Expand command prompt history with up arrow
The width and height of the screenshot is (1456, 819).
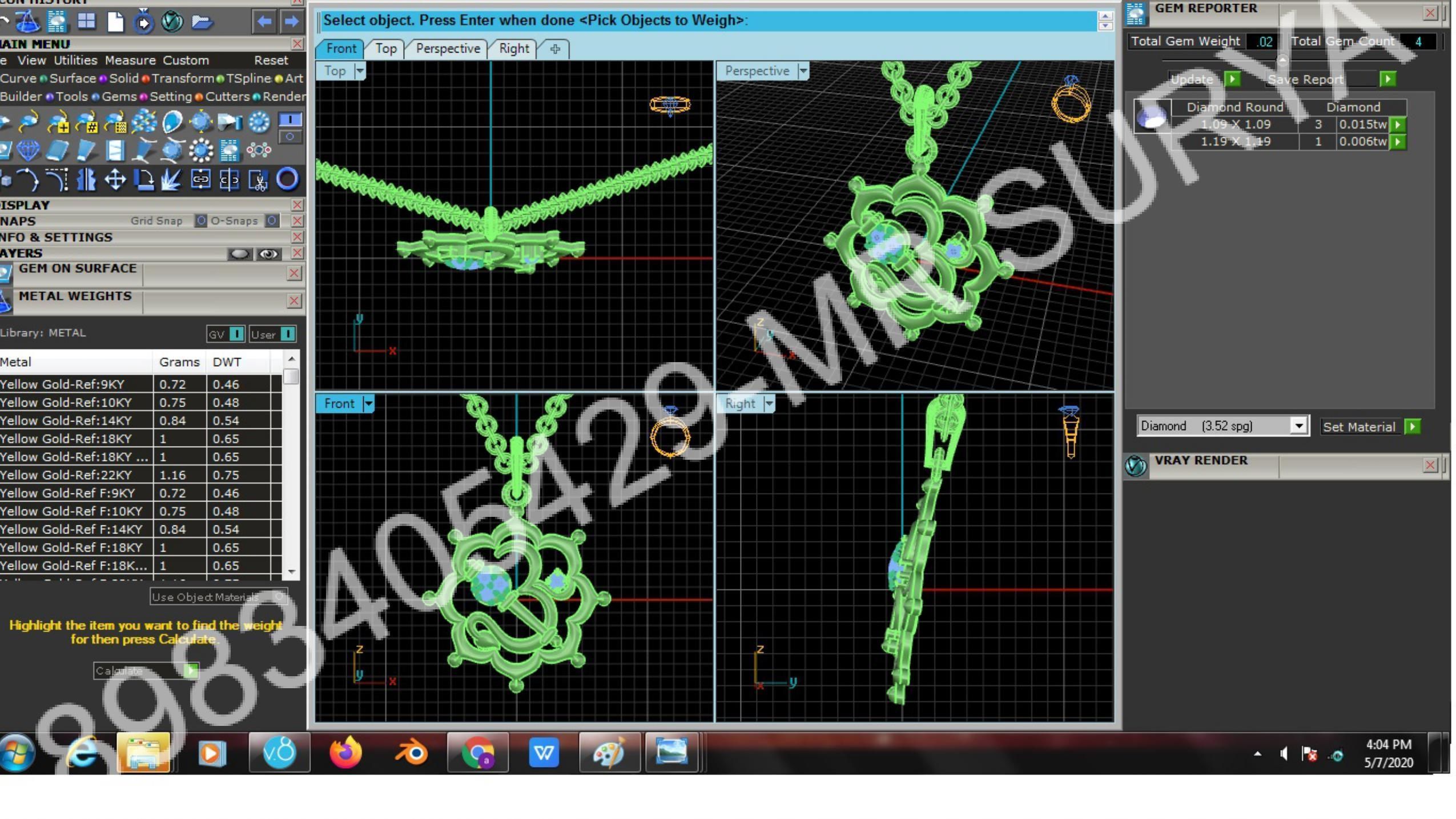pyautogui.click(x=1105, y=17)
